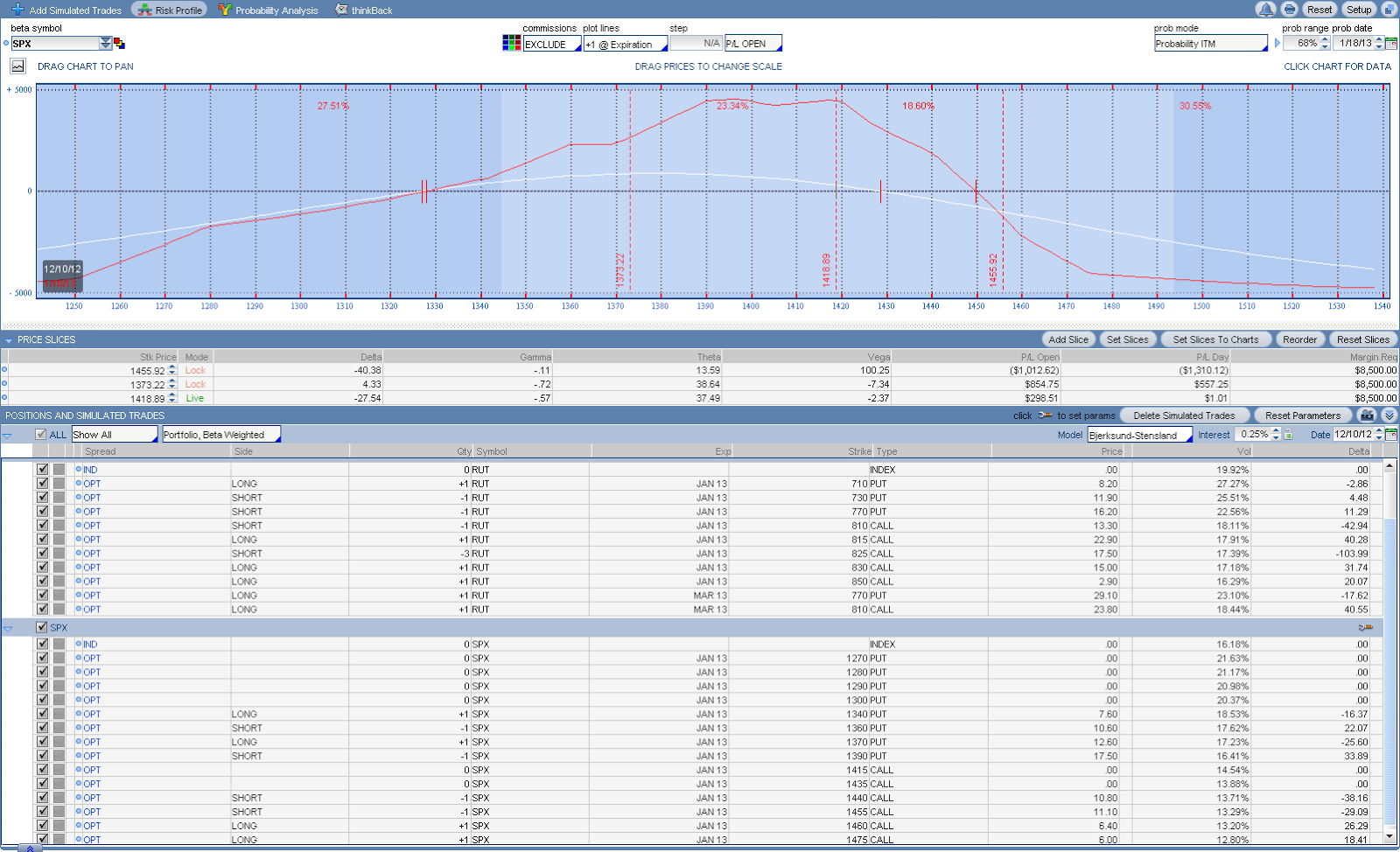
Task: Switch to the Risk Profile tab
Action: 169,10
